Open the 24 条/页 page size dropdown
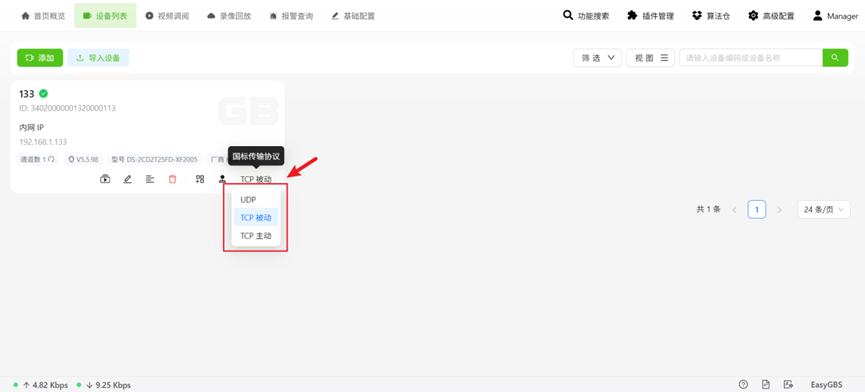865x392 pixels. coord(824,210)
